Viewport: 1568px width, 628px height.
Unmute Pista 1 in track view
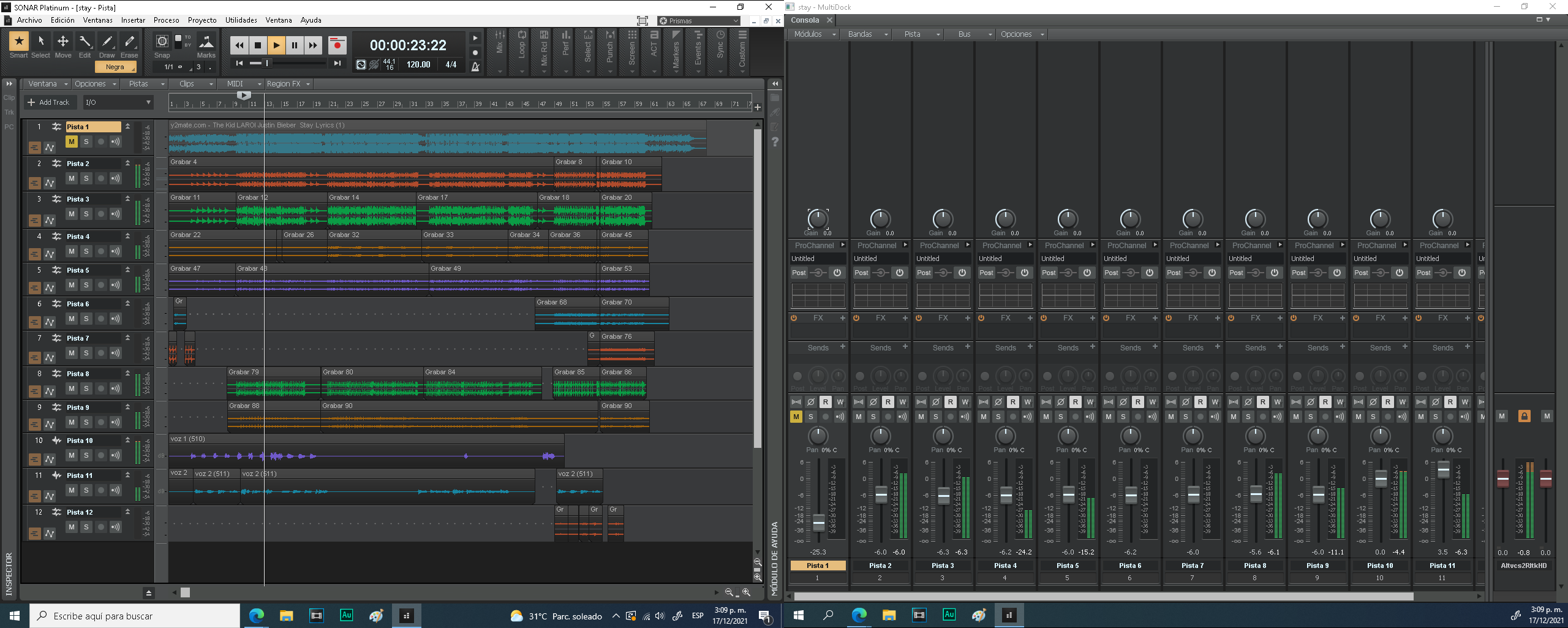(x=72, y=142)
